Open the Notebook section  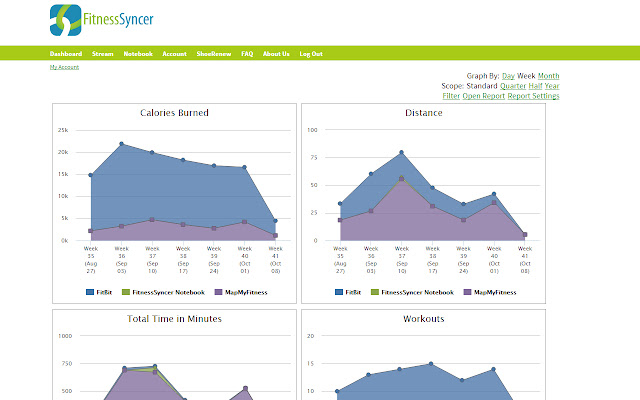tap(138, 54)
